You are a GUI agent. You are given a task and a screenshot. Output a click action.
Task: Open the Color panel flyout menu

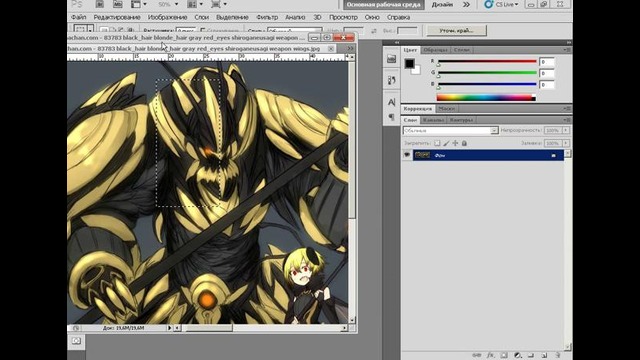point(567,50)
